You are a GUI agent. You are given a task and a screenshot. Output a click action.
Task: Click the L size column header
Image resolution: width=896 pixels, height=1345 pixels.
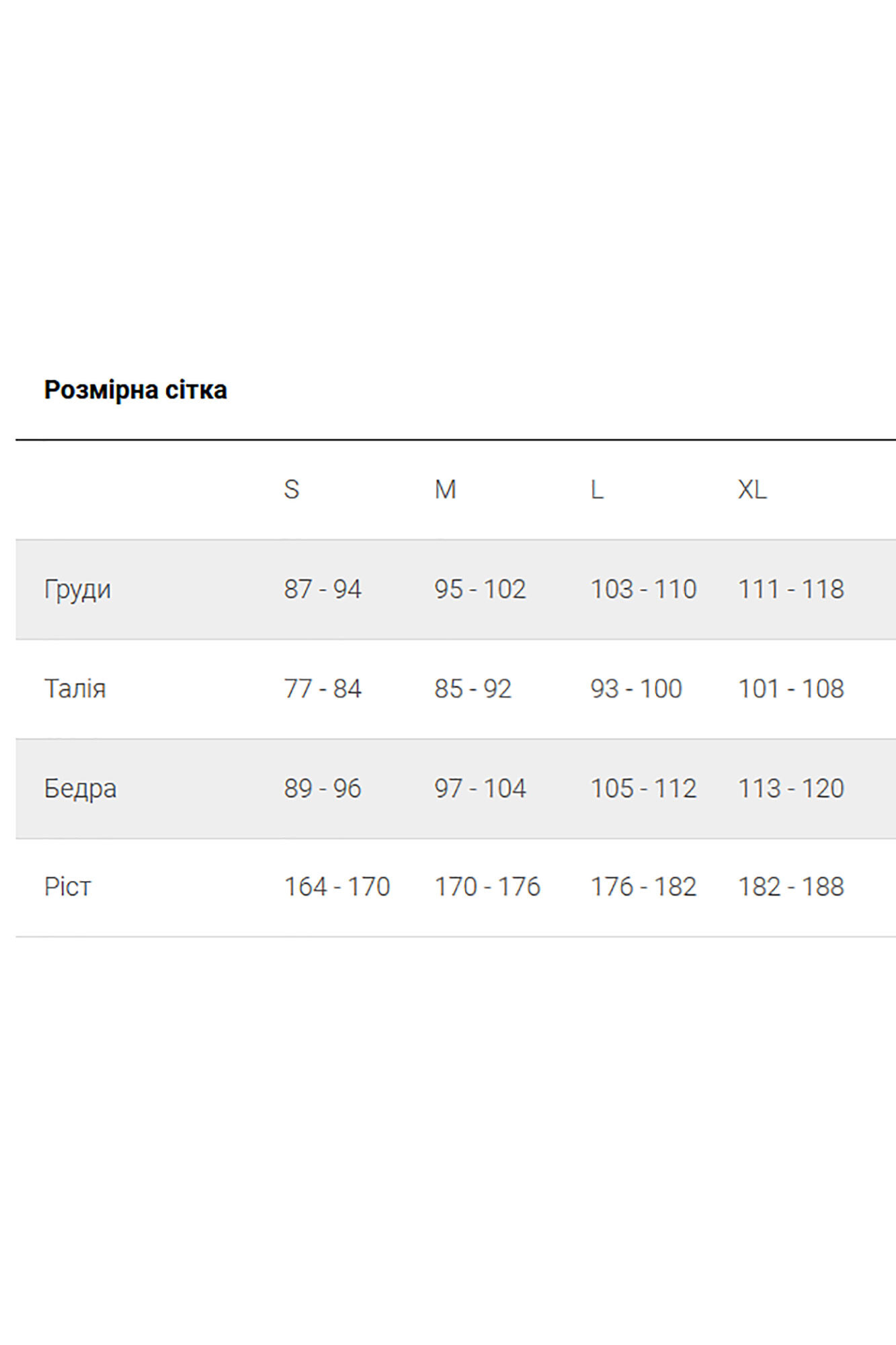(x=597, y=490)
